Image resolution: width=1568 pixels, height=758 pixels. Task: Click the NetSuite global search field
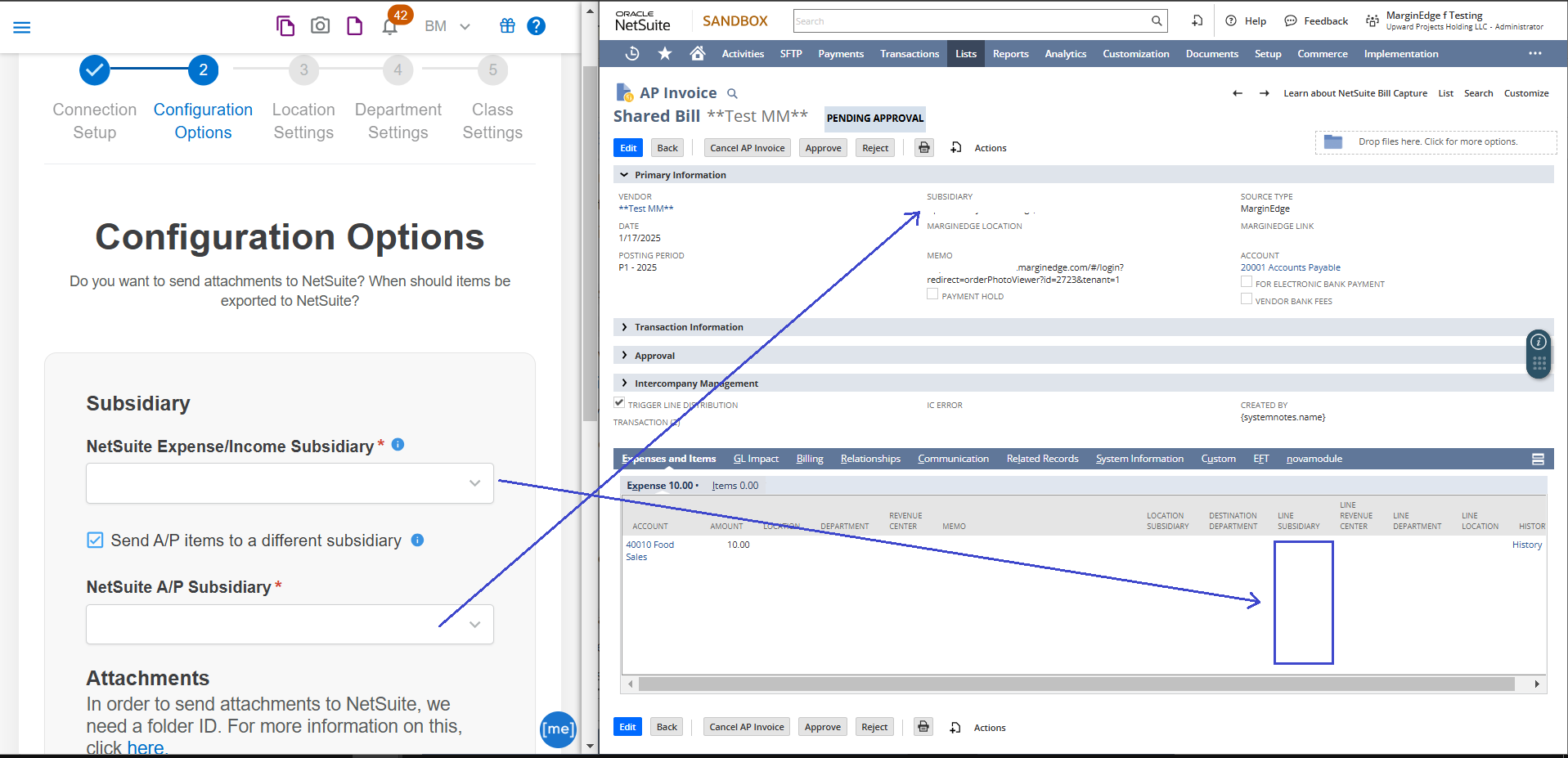972,21
